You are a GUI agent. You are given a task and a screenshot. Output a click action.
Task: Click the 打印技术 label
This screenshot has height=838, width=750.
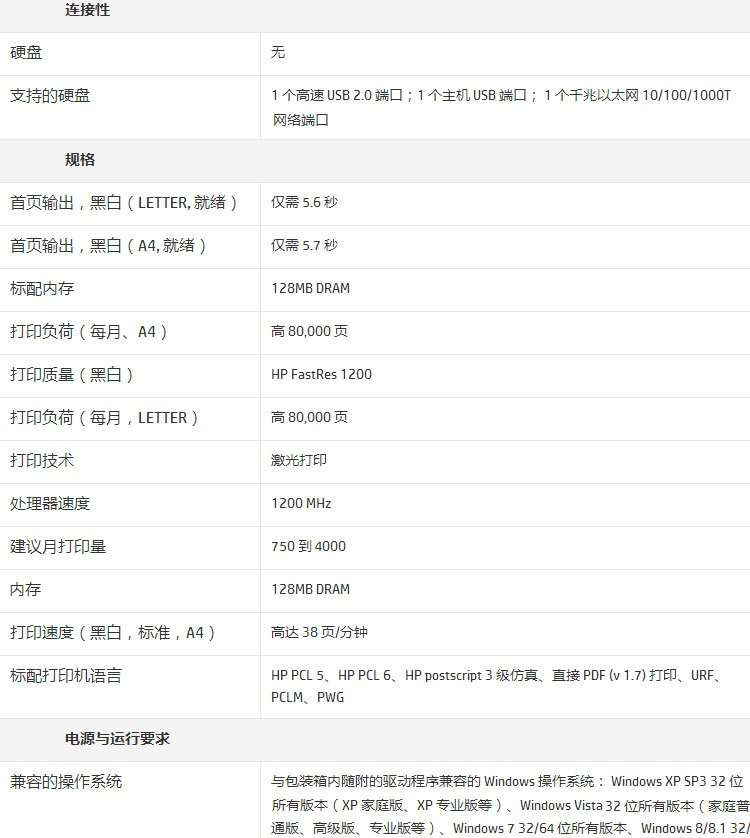coord(42,461)
